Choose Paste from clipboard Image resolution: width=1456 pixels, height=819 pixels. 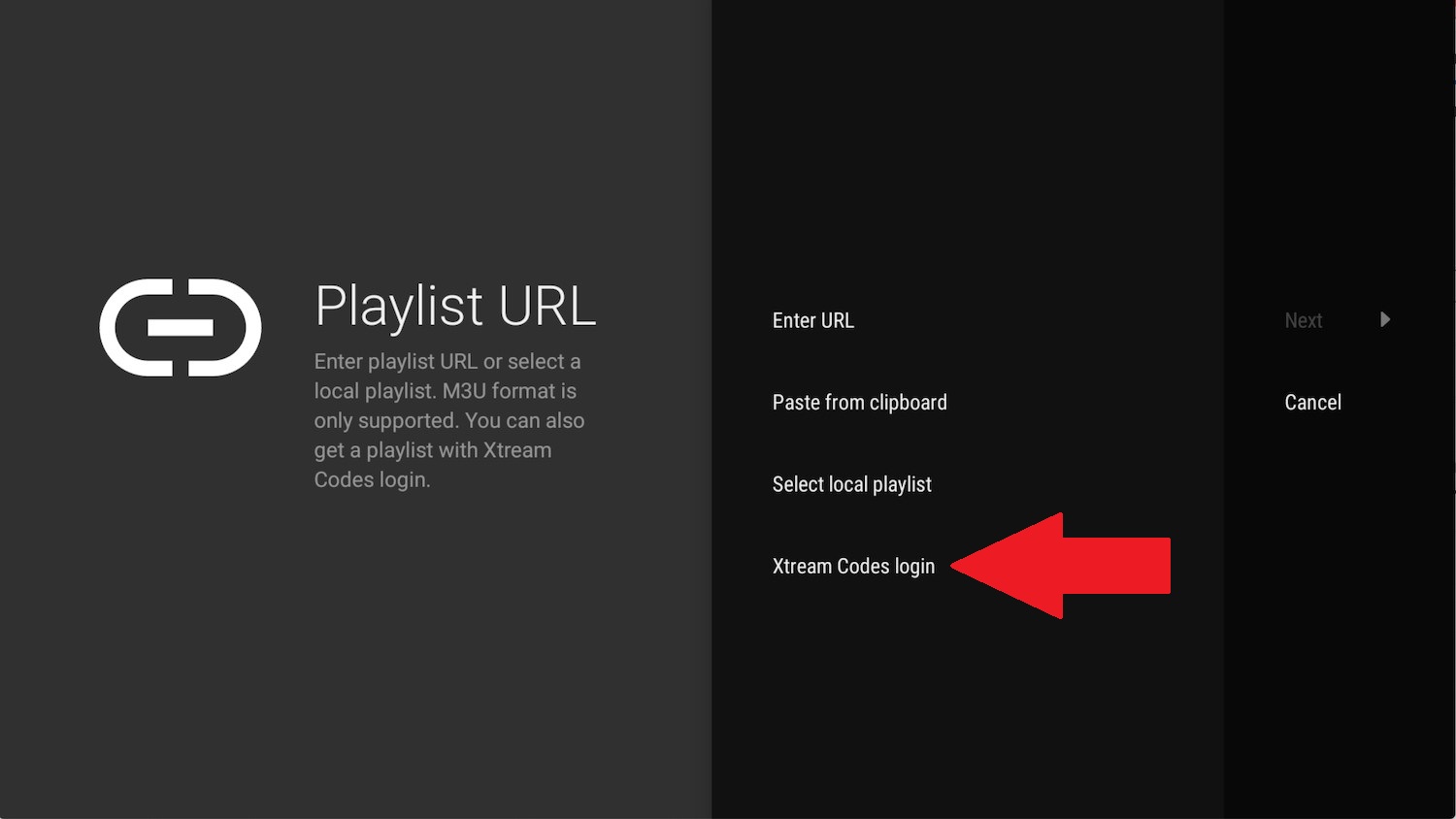point(859,403)
